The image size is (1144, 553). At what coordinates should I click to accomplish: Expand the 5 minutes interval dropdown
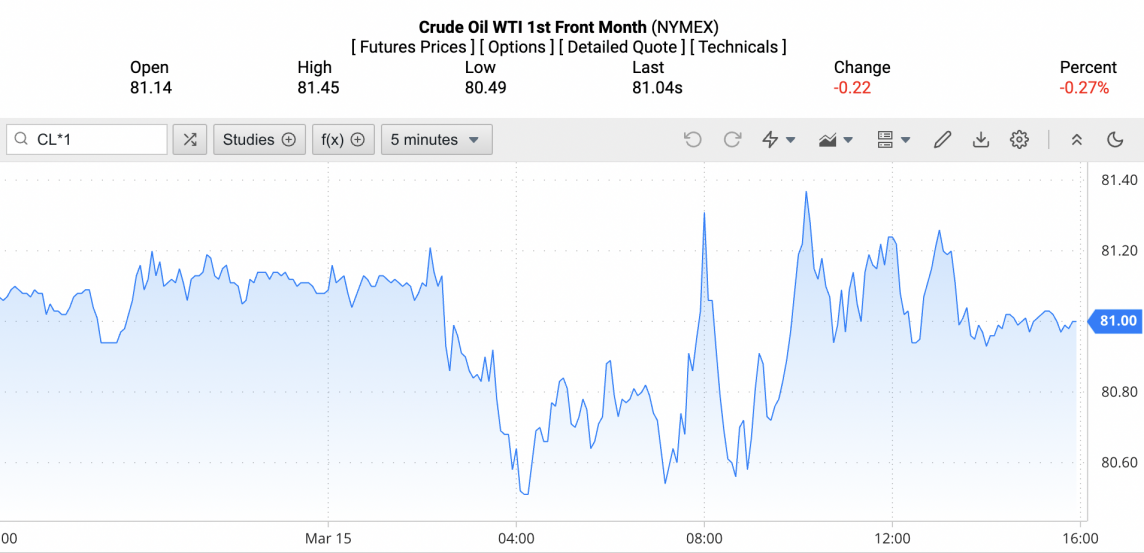tap(436, 140)
